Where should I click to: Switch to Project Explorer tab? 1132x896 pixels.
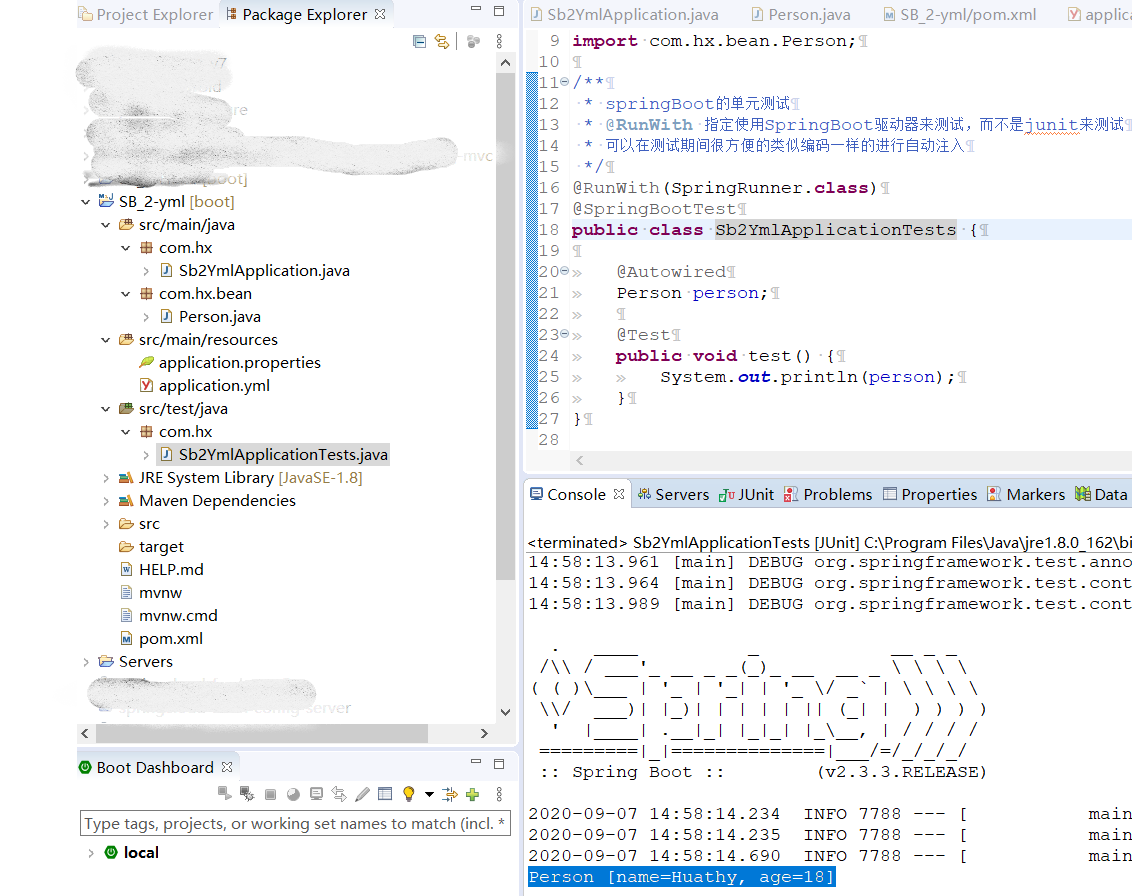146,14
